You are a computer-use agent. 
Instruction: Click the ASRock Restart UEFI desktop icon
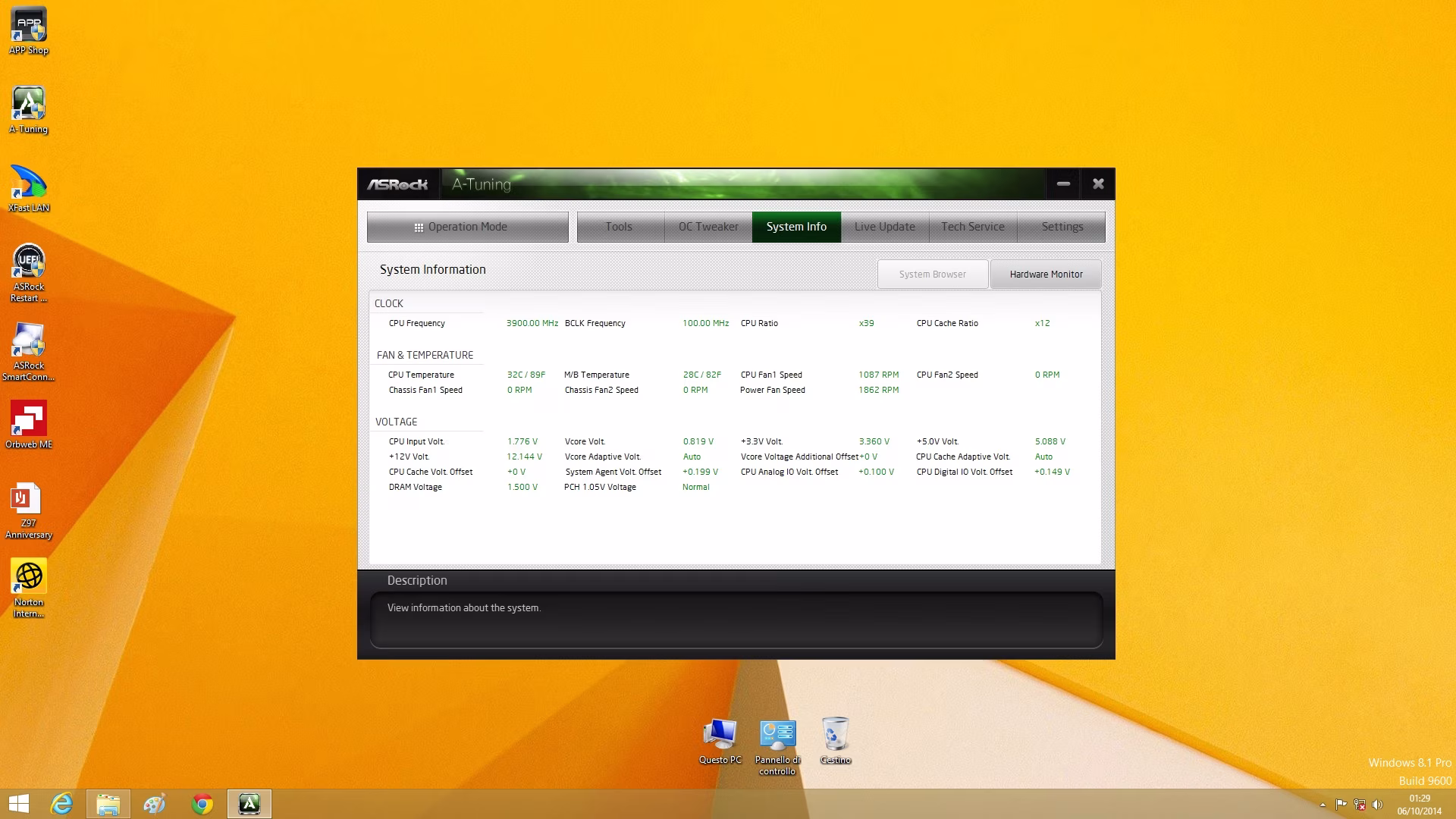click(29, 273)
